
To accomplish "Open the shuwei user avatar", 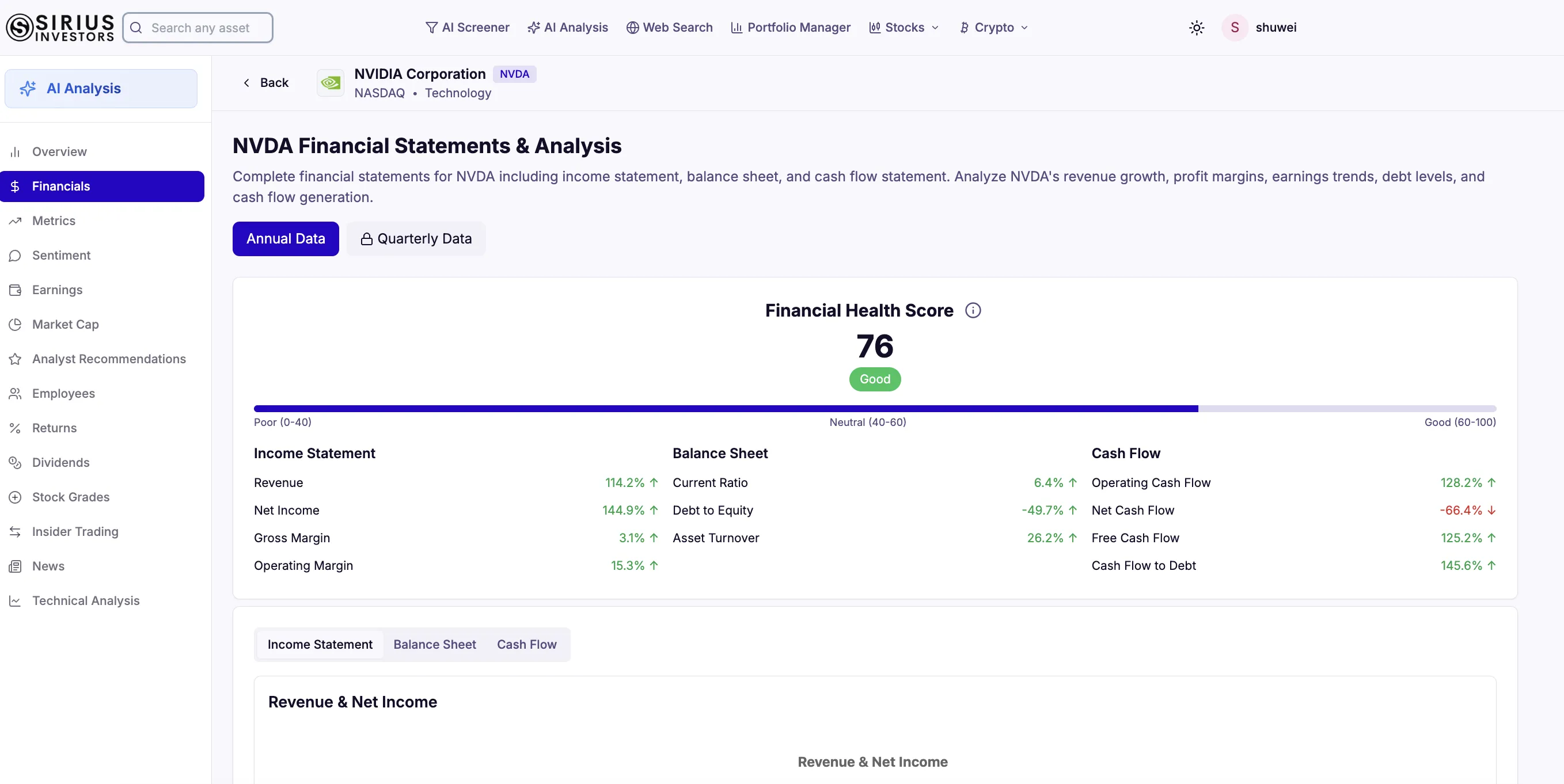I will pos(1234,28).
